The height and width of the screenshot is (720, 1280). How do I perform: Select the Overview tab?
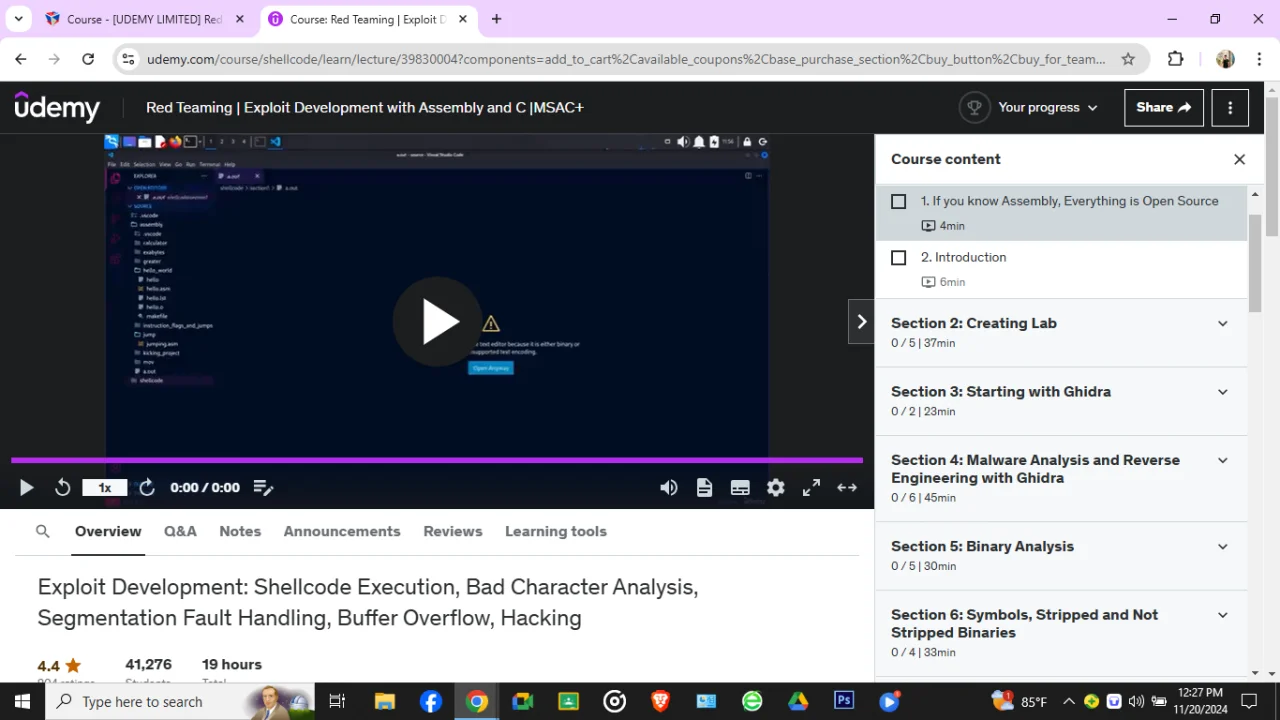click(108, 531)
